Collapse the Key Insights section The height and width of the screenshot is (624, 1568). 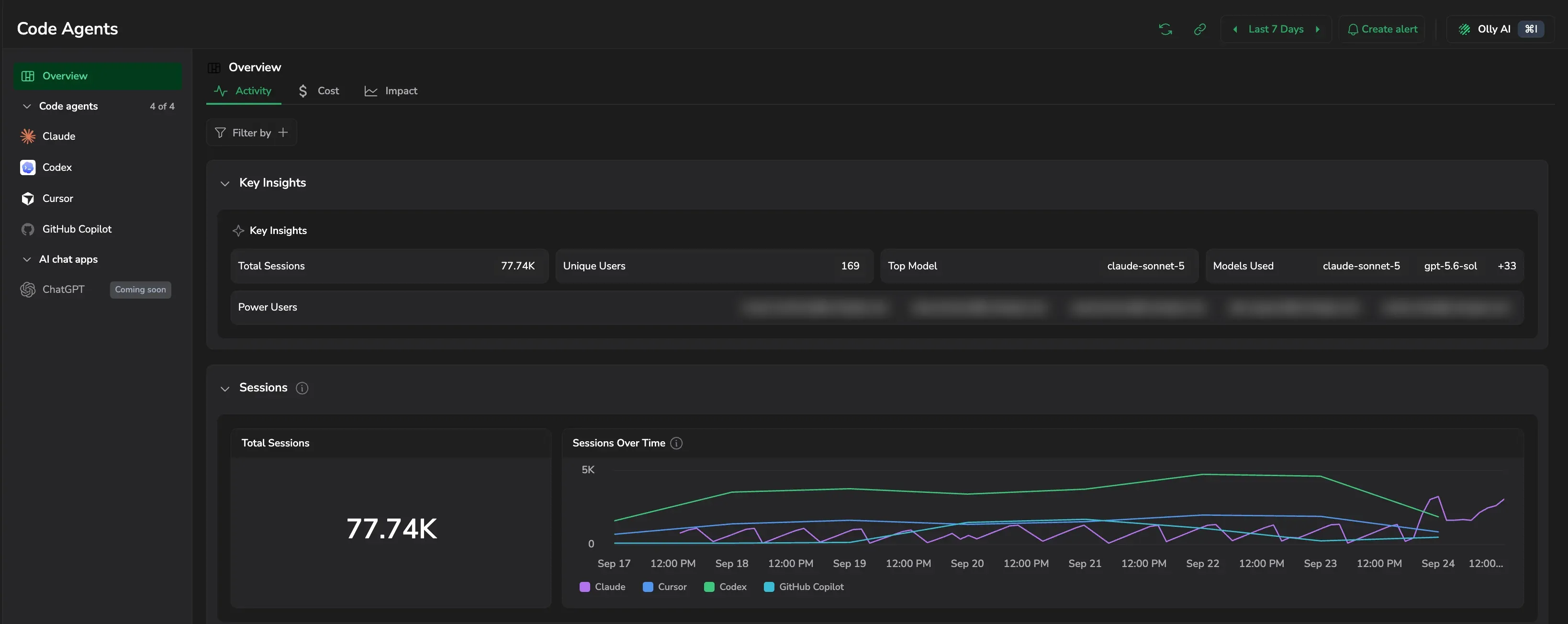point(225,183)
